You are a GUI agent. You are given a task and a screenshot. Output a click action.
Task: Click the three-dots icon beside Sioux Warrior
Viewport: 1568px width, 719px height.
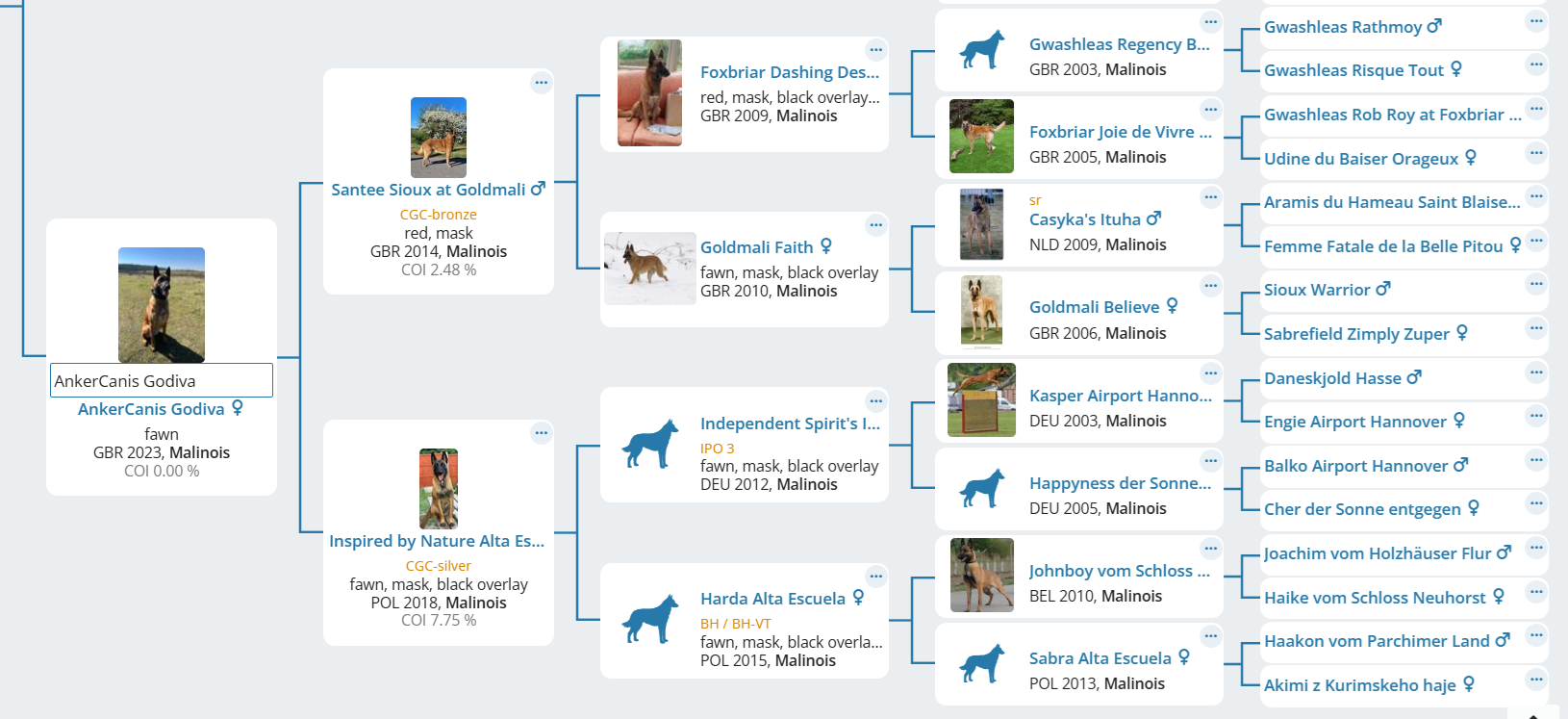pos(1536,284)
